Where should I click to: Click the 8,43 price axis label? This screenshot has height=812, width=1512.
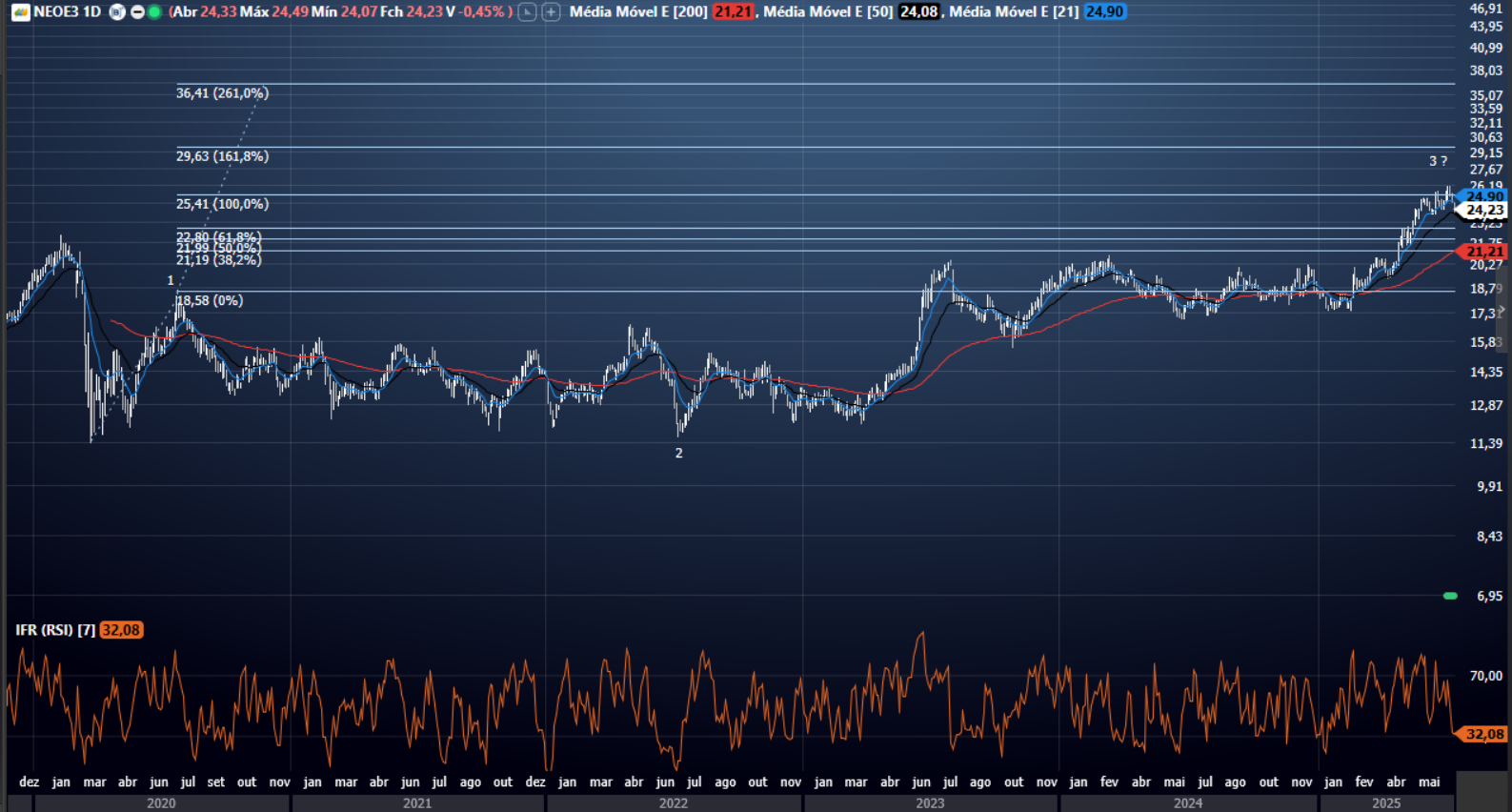coord(1489,537)
